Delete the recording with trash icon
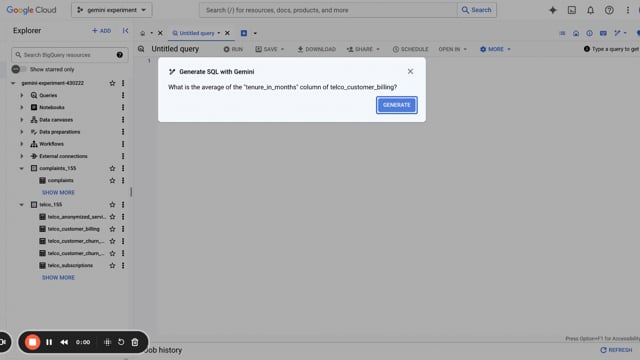 click(135, 342)
